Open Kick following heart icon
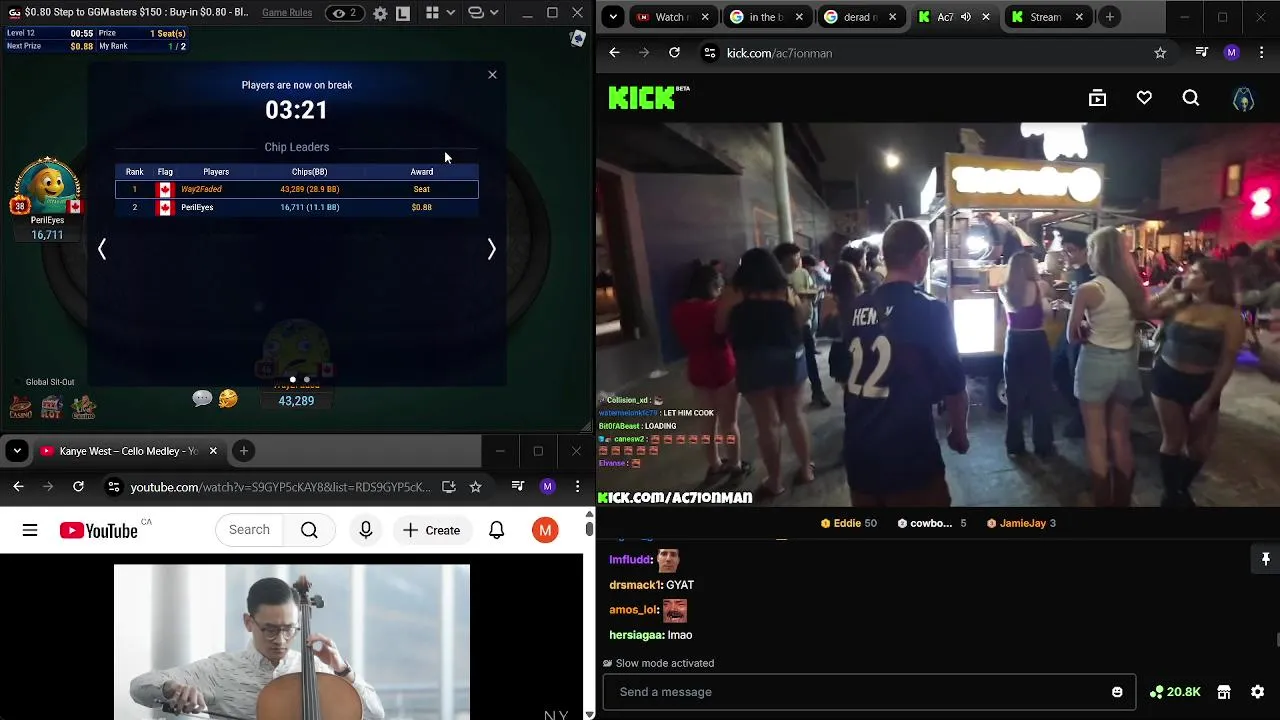This screenshot has width=1280, height=720. tap(1144, 98)
